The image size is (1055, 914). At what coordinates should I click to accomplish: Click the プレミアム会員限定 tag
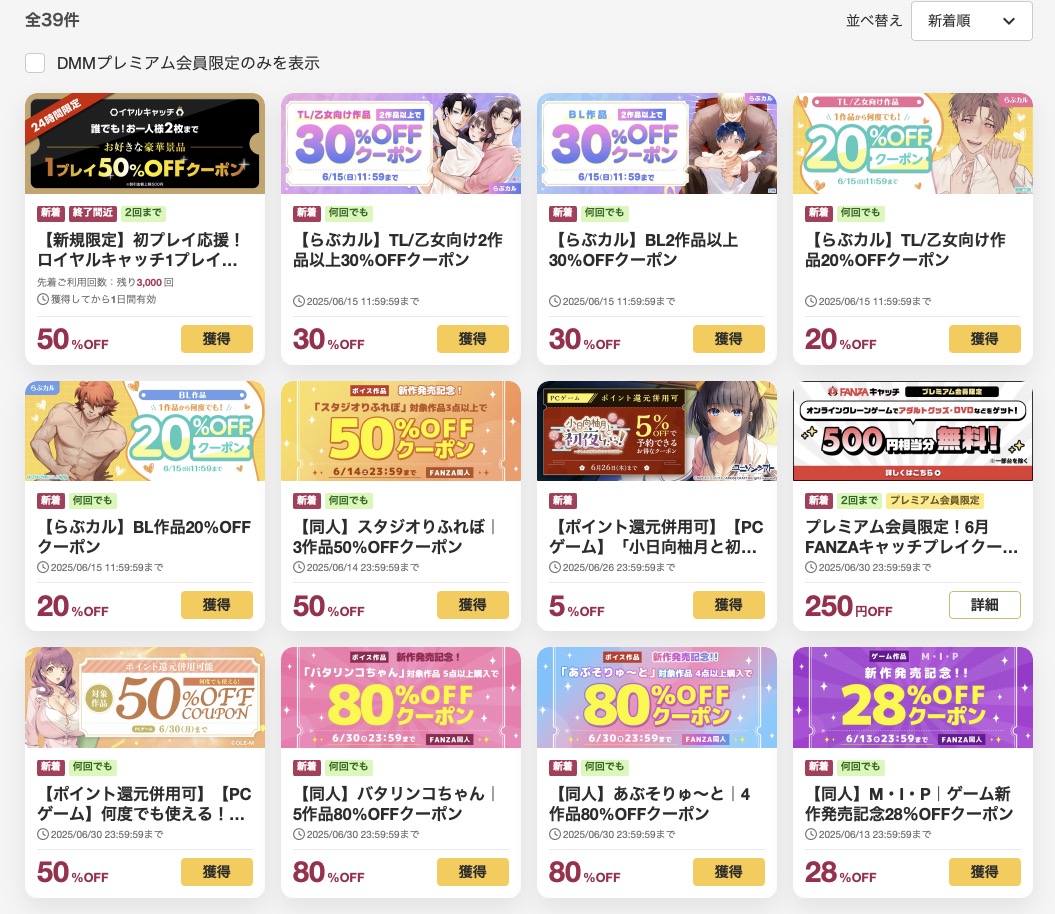click(x=935, y=500)
